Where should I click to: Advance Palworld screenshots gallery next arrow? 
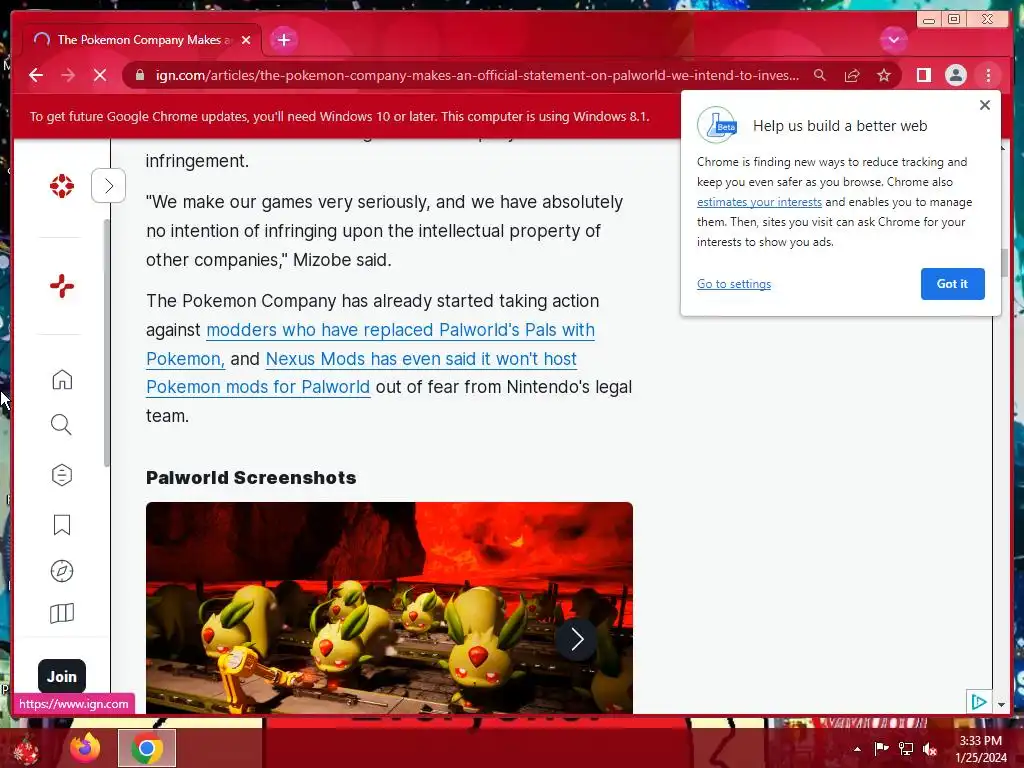(577, 639)
